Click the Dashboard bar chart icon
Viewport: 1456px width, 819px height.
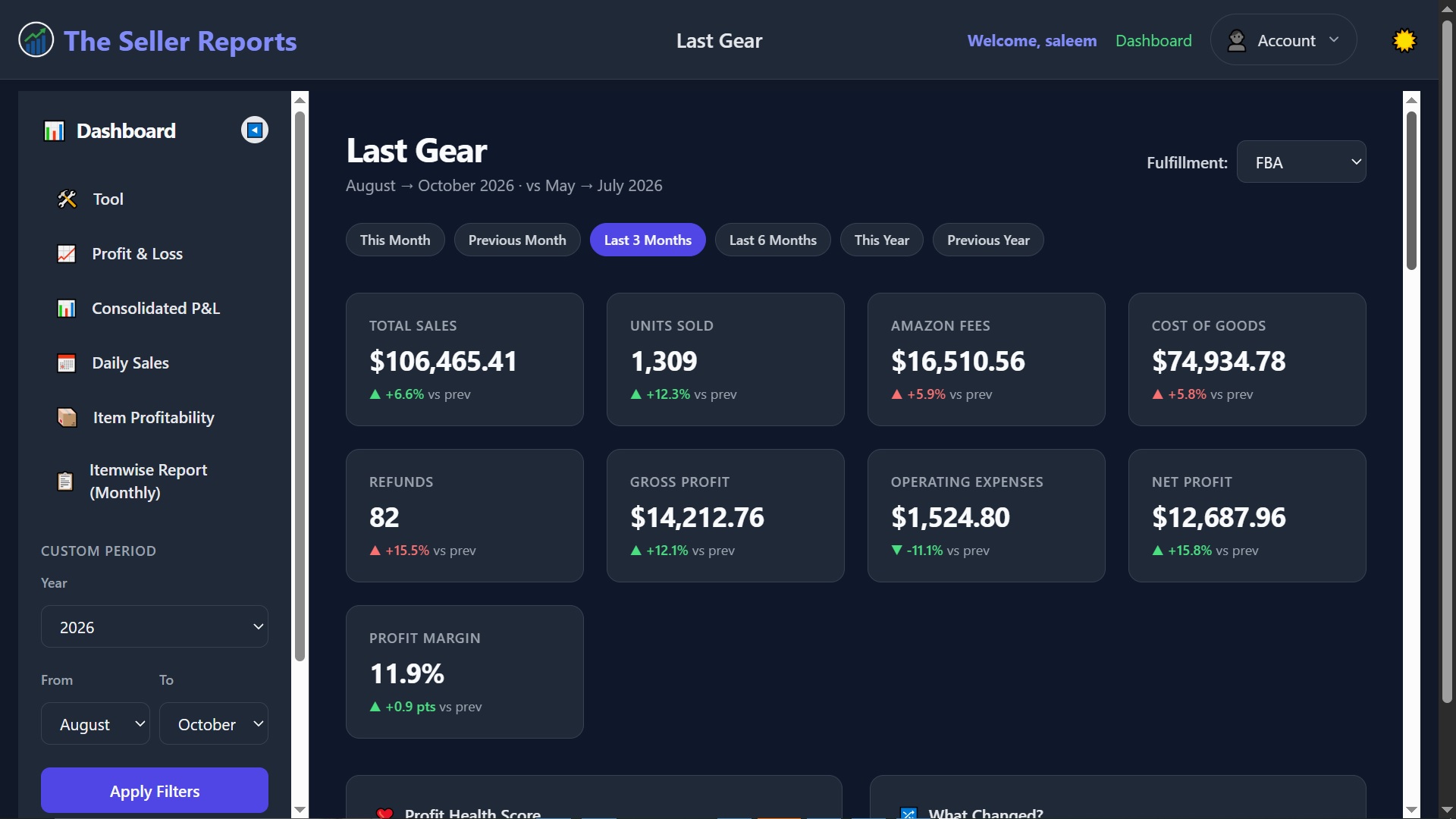54,131
